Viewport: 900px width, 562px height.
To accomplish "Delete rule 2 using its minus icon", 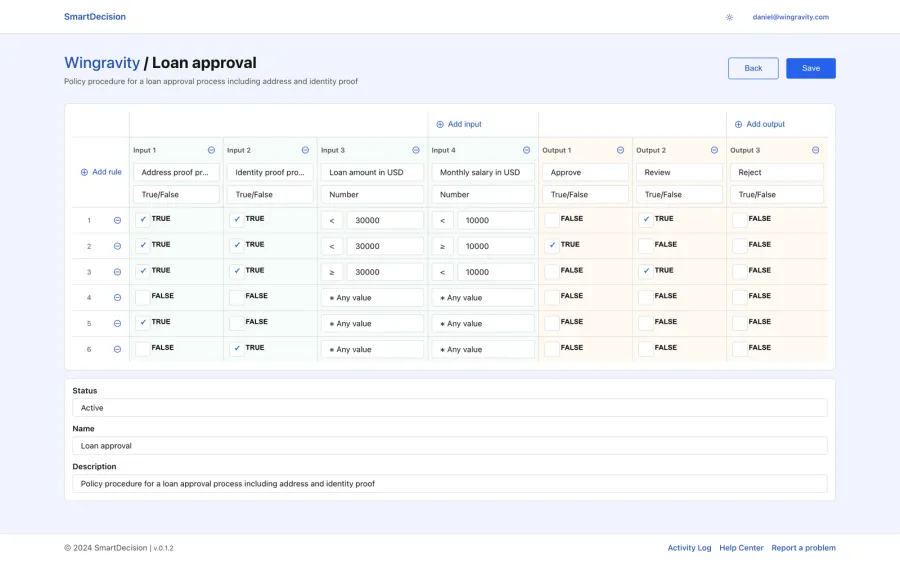I will pyautogui.click(x=117, y=246).
